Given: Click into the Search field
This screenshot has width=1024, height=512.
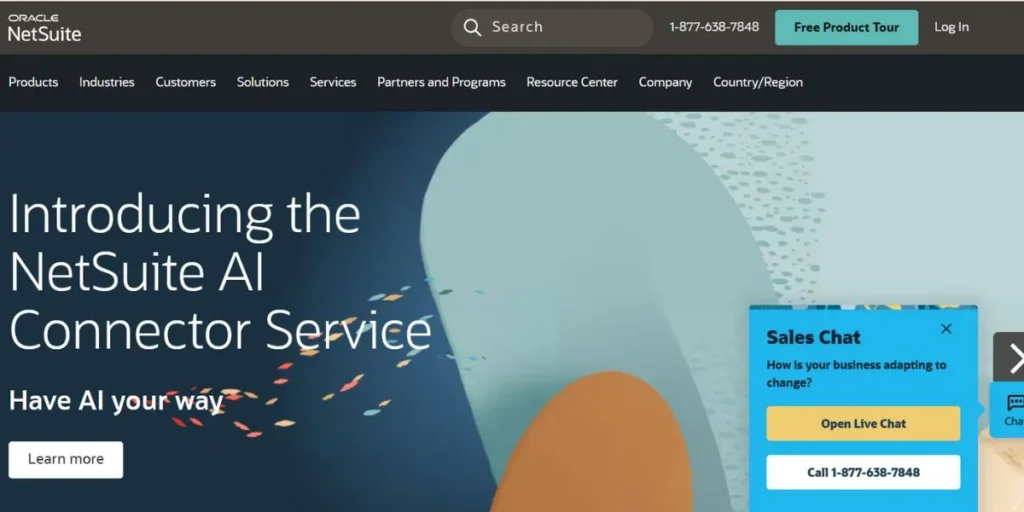Looking at the screenshot, I should pyautogui.click(x=552, y=27).
